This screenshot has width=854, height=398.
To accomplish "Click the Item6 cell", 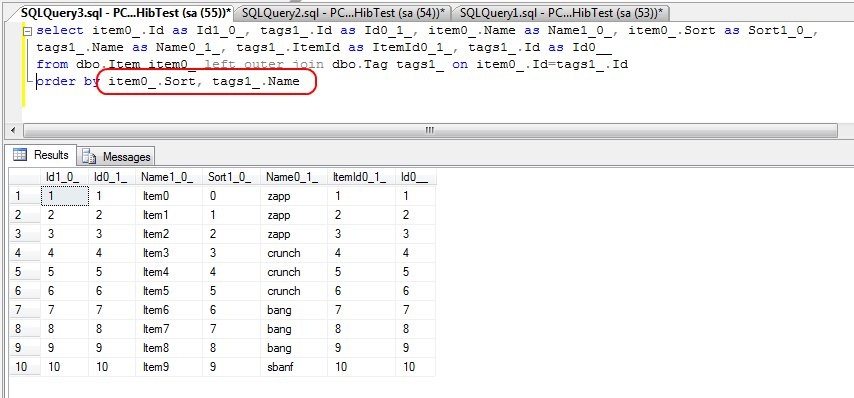I will [168, 310].
